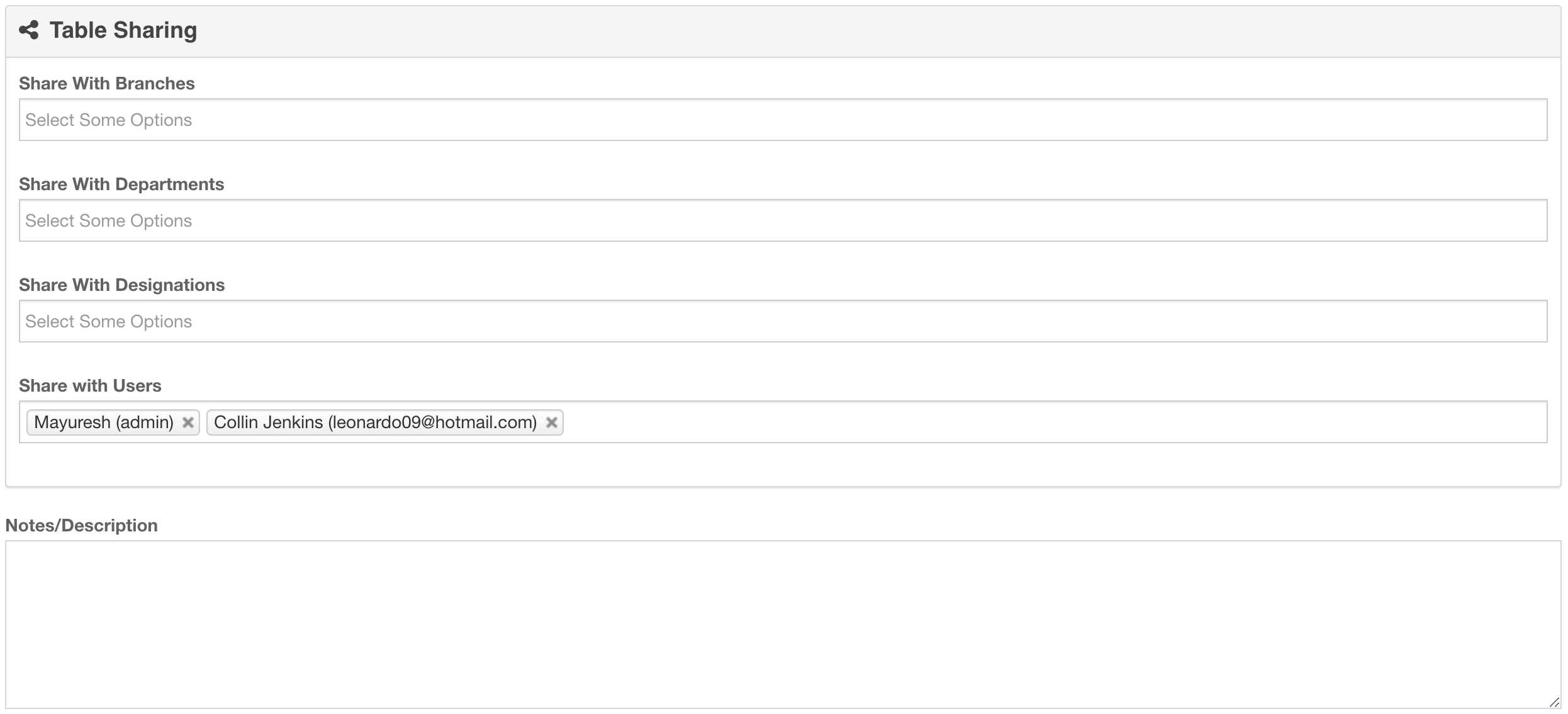The image size is (1568, 714).
Task: Click blank panel space below the users field
Action: coord(783,464)
